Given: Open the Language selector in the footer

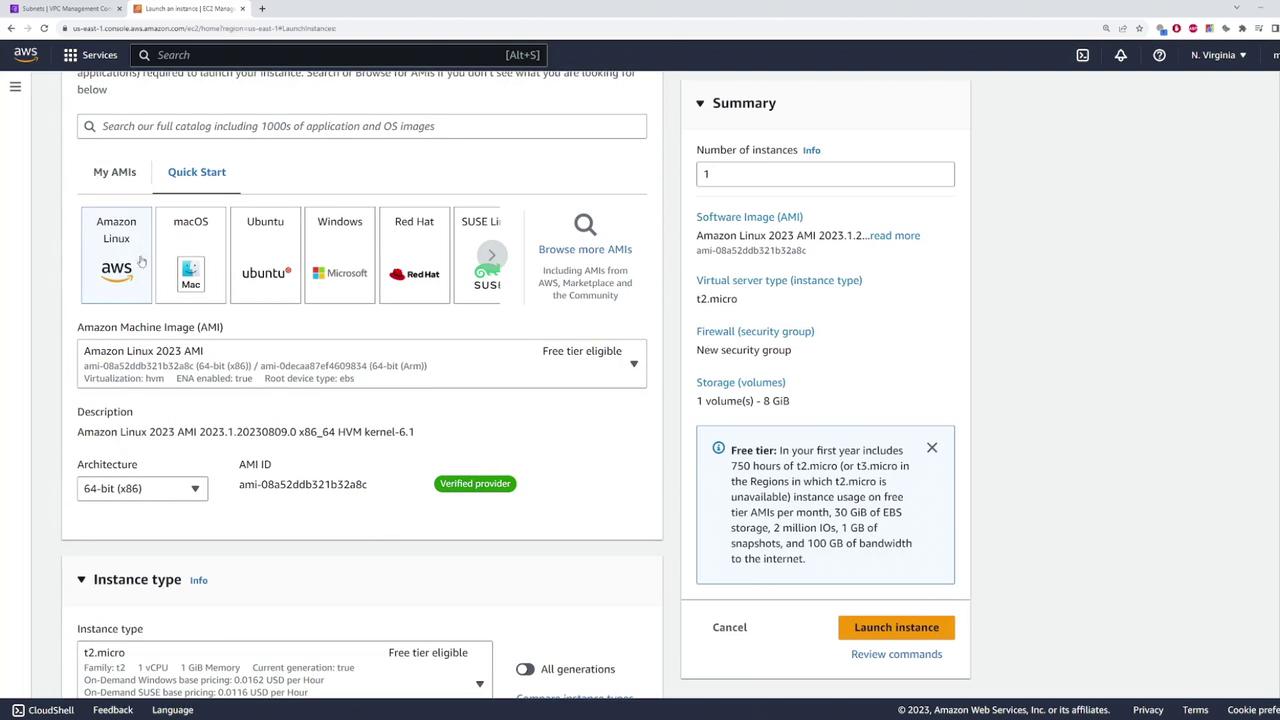Looking at the screenshot, I should click(x=172, y=710).
